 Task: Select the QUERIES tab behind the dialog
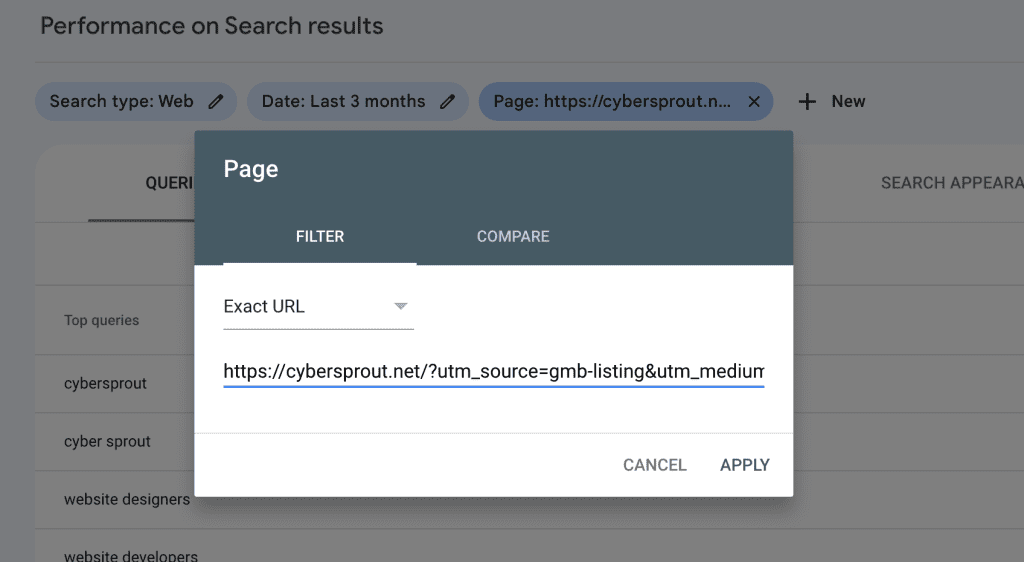(169, 183)
